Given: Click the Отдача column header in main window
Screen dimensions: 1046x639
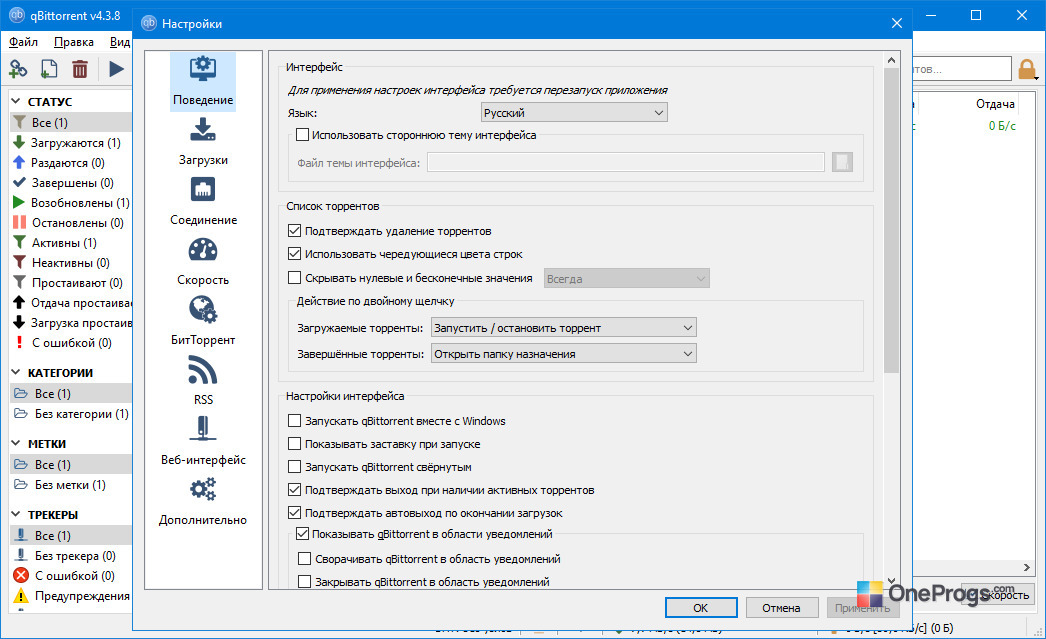Looking at the screenshot, I should tap(995, 103).
